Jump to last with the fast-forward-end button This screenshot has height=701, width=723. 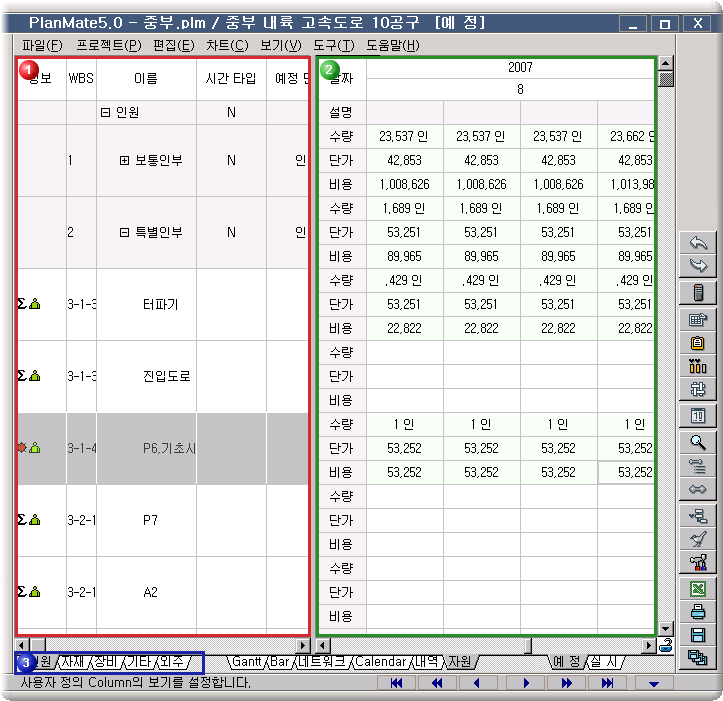pyautogui.click(x=607, y=683)
